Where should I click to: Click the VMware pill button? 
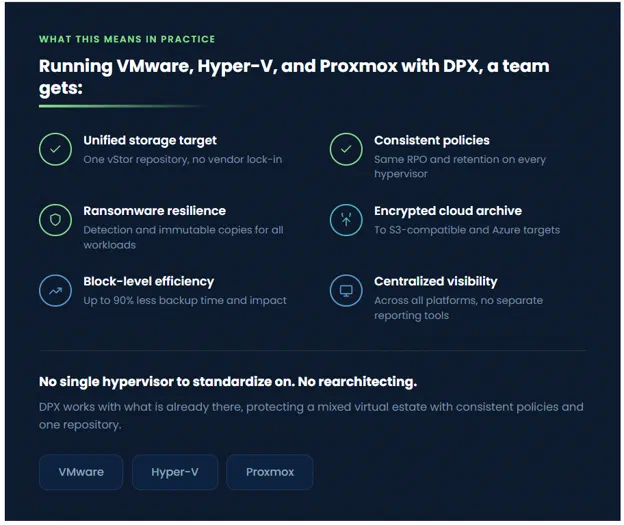(x=81, y=472)
